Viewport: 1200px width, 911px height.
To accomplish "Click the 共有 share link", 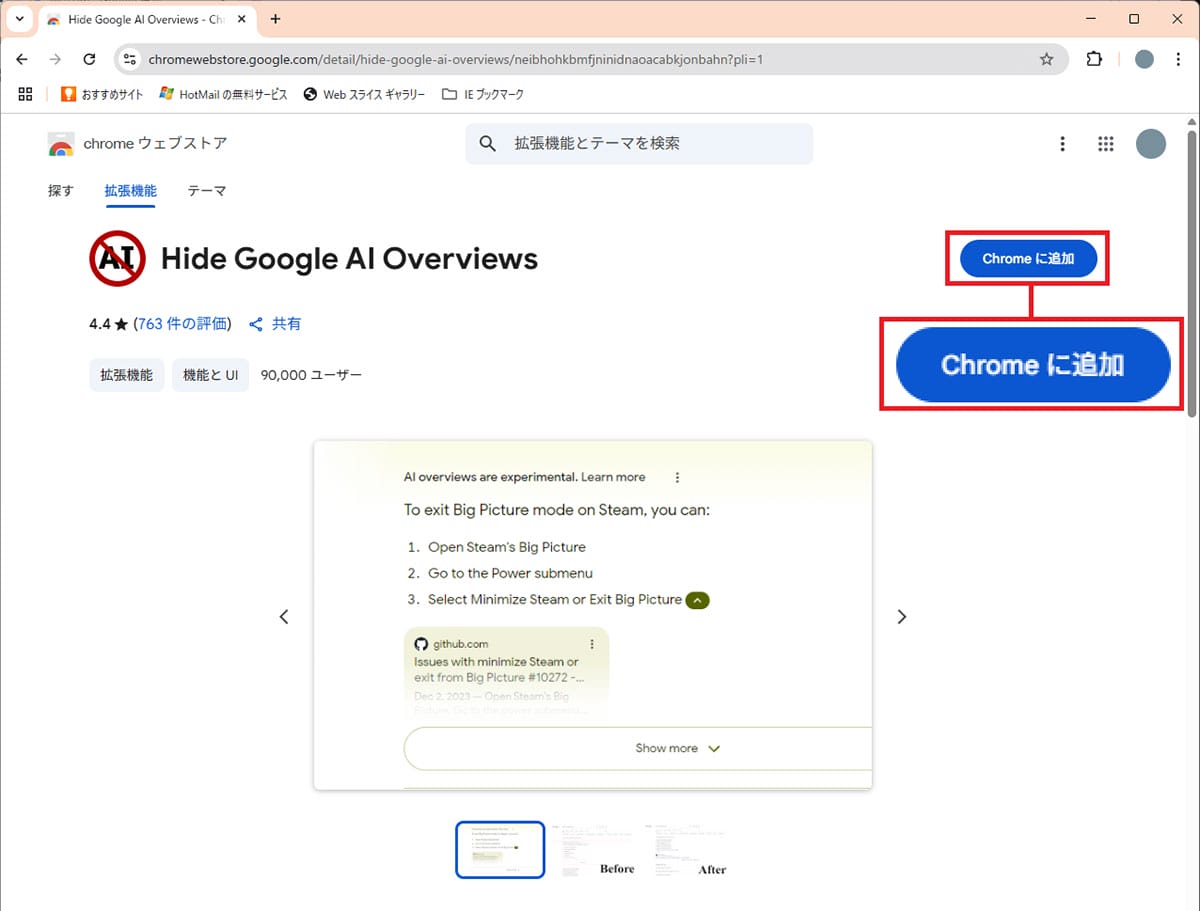I will click(x=275, y=324).
